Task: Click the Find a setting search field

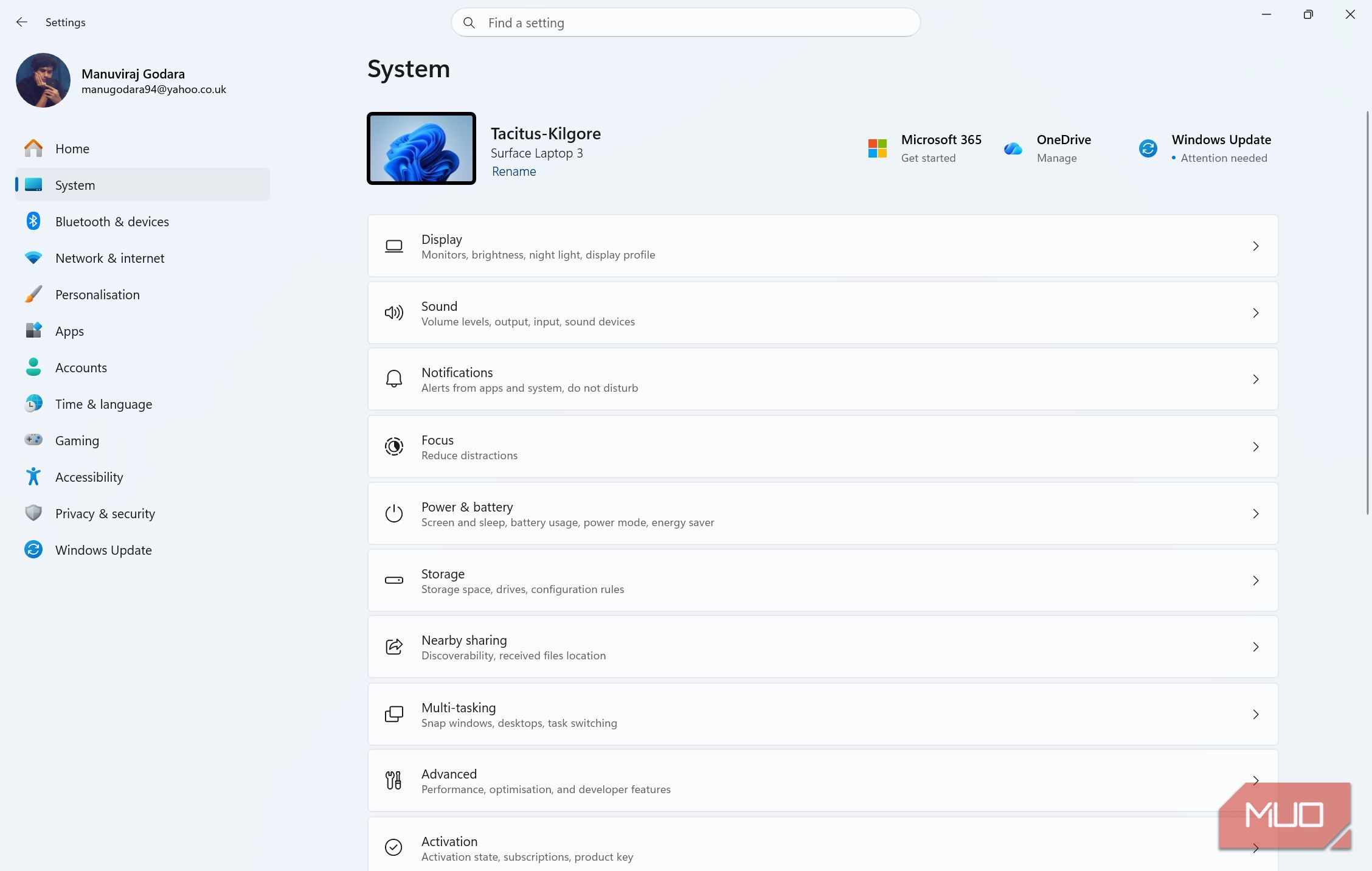Action: (685, 23)
